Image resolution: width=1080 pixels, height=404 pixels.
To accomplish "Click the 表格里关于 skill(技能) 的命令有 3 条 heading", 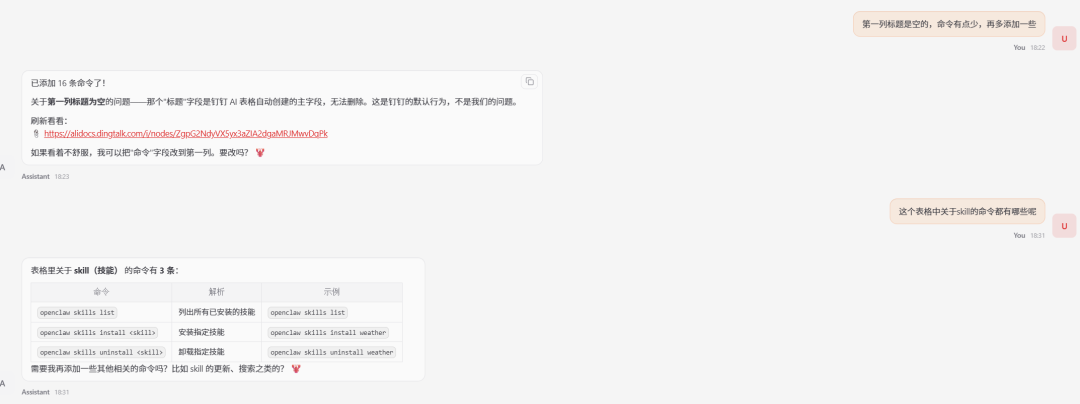I will 105,270.
